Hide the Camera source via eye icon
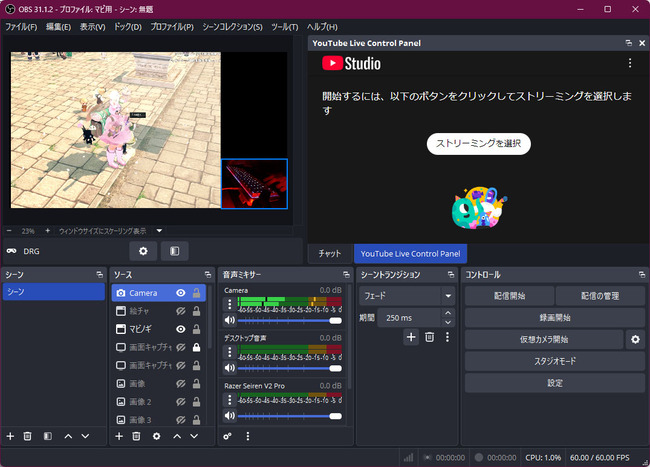Screen dimensions: 650x467 point(181,293)
